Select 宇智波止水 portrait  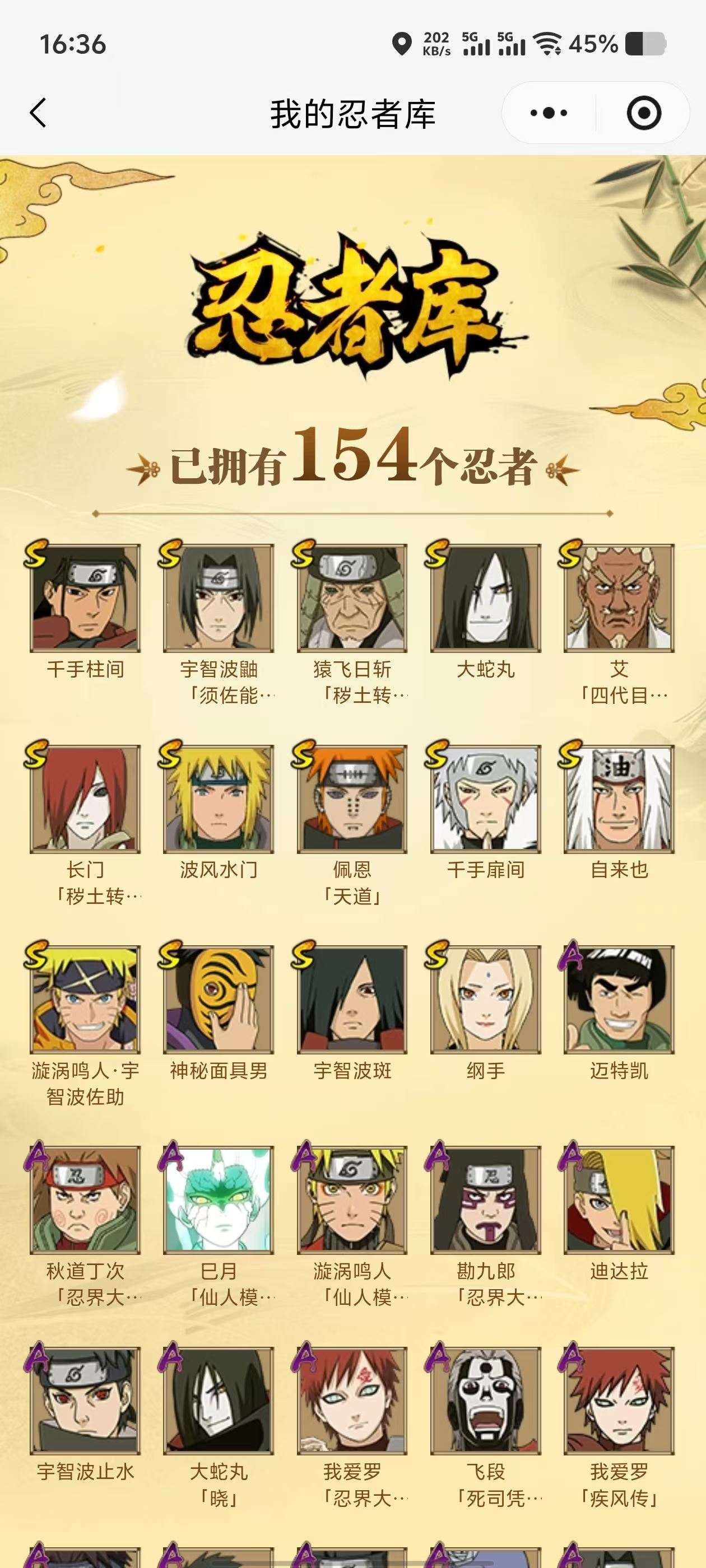click(x=85, y=1401)
